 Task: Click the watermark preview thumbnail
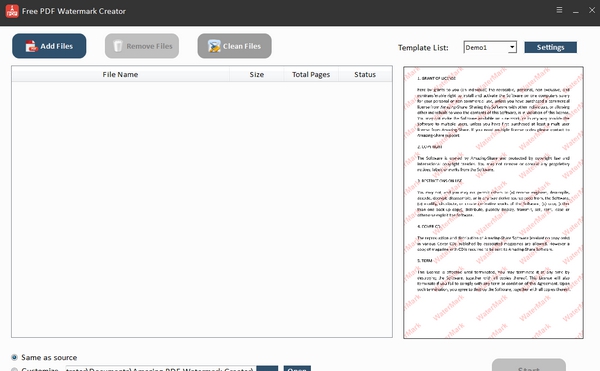tap(493, 202)
